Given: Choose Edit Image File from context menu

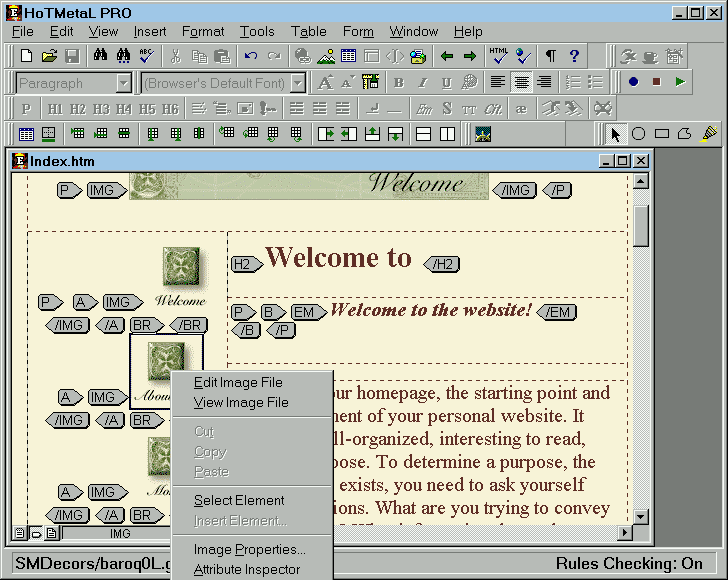Looking at the screenshot, I should [238, 382].
